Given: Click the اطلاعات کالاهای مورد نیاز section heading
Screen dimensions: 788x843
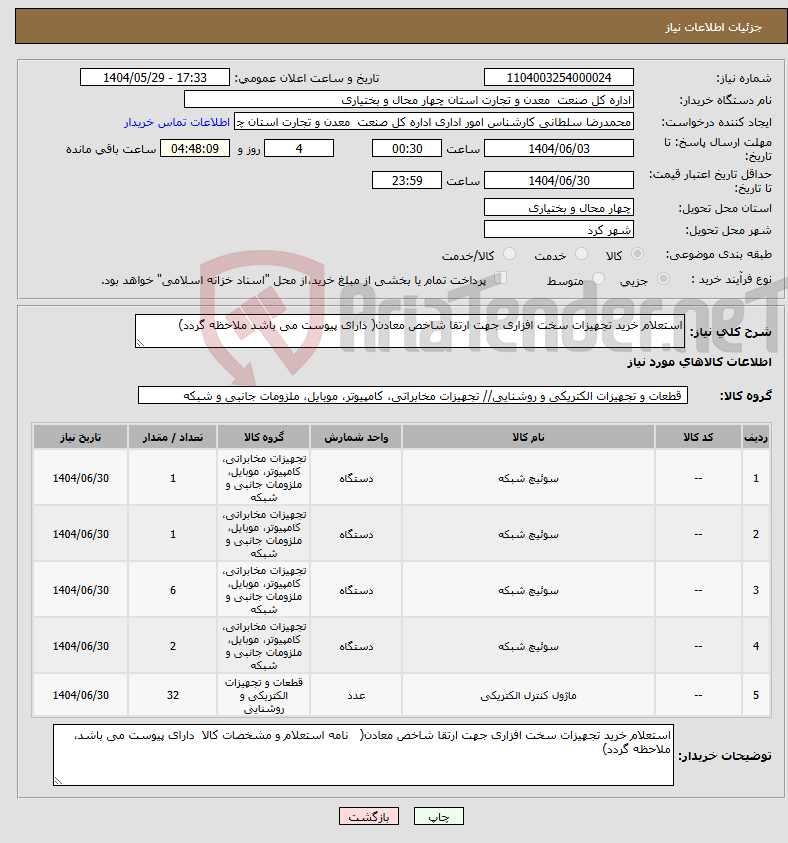Looking at the screenshot, I should (699, 362).
